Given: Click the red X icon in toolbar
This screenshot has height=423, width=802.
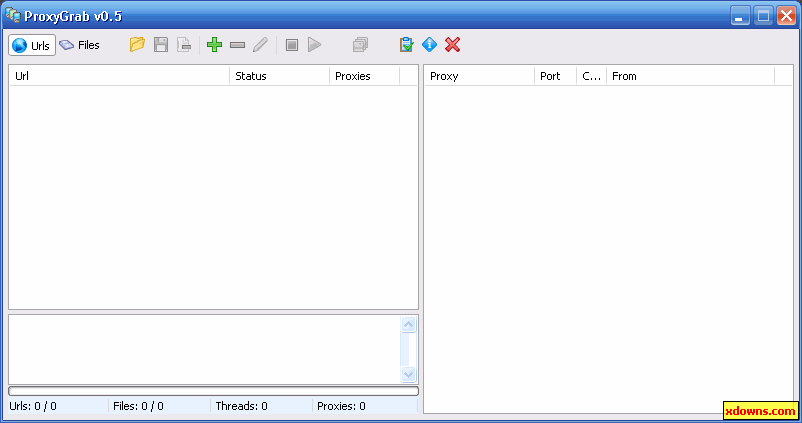Looking at the screenshot, I should click(x=452, y=44).
